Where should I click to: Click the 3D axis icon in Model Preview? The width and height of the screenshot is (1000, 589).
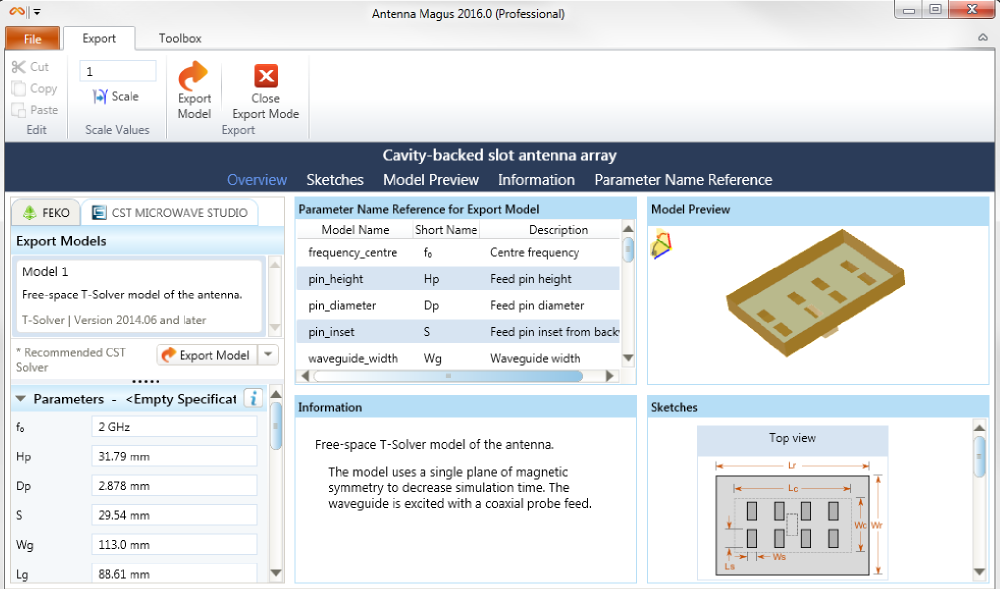point(661,245)
